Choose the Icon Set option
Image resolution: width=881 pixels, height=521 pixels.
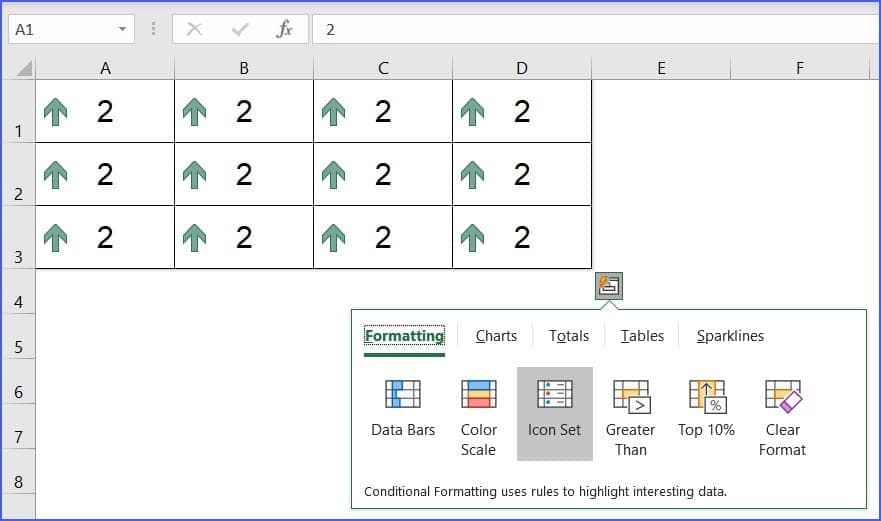pyautogui.click(x=555, y=414)
